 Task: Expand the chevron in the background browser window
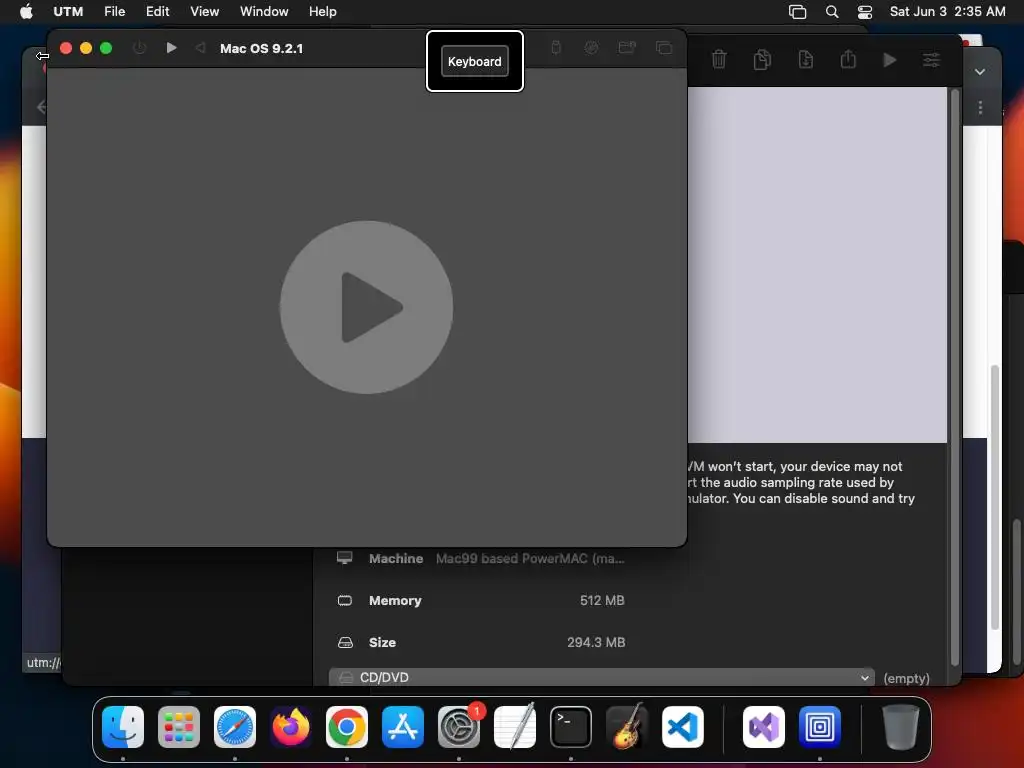click(x=980, y=72)
